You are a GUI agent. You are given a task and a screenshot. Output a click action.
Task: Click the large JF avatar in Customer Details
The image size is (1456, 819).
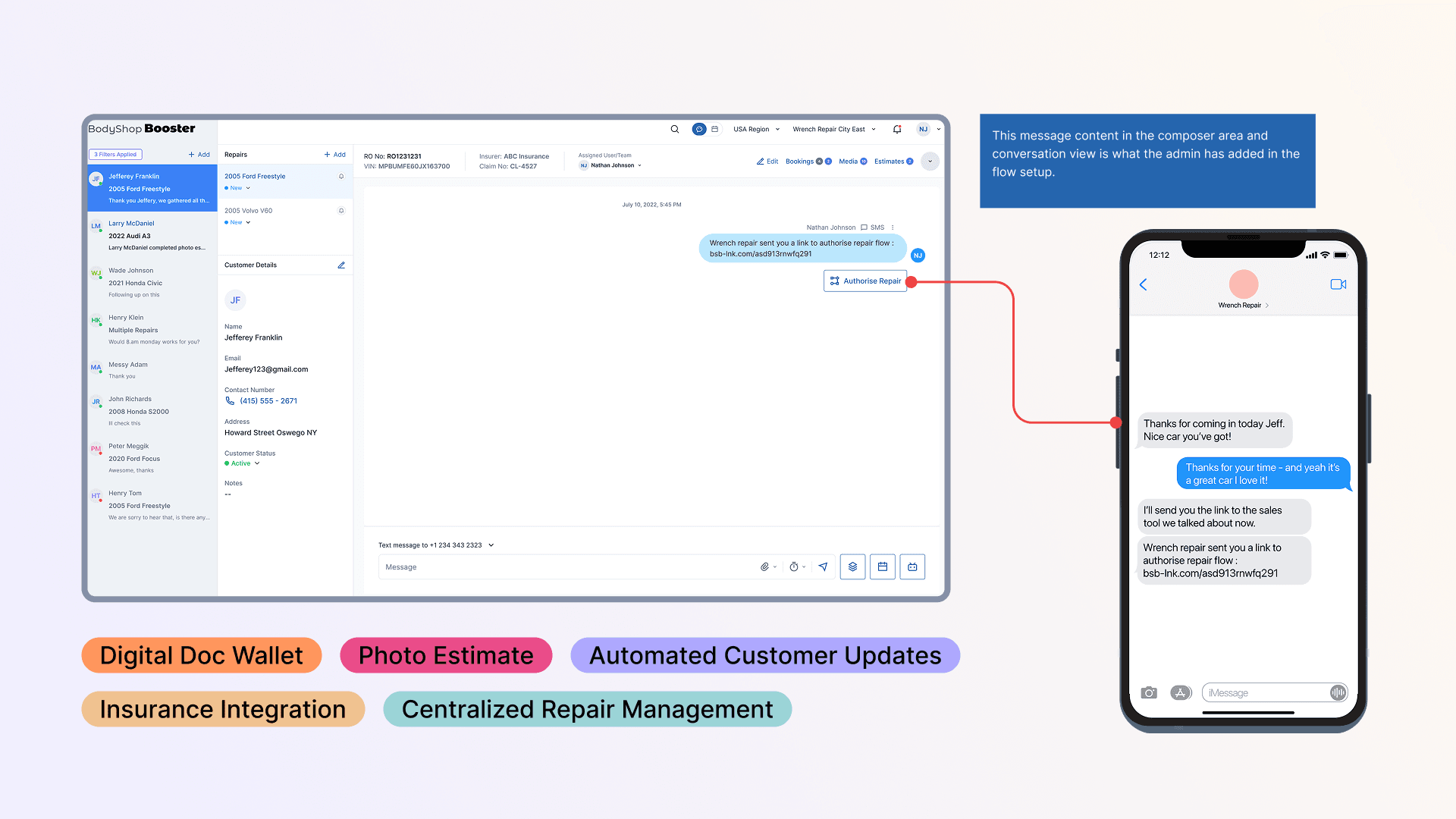pyautogui.click(x=236, y=300)
